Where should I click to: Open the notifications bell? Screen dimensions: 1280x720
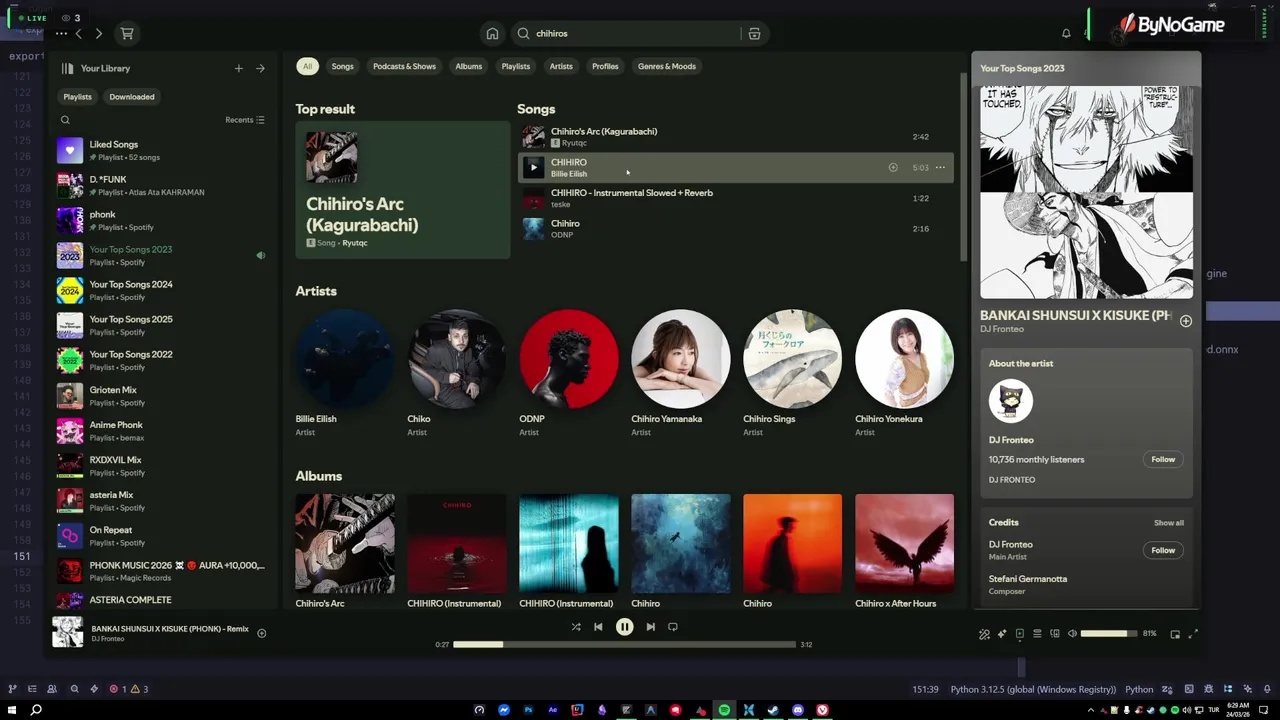click(1066, 33)
